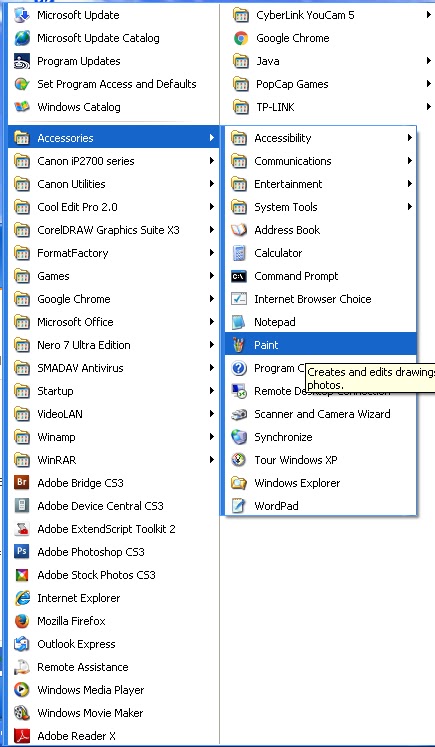Click the Windows Catalog icon
Viewport: 435px width, 747px height.
[x=22, y=107]
